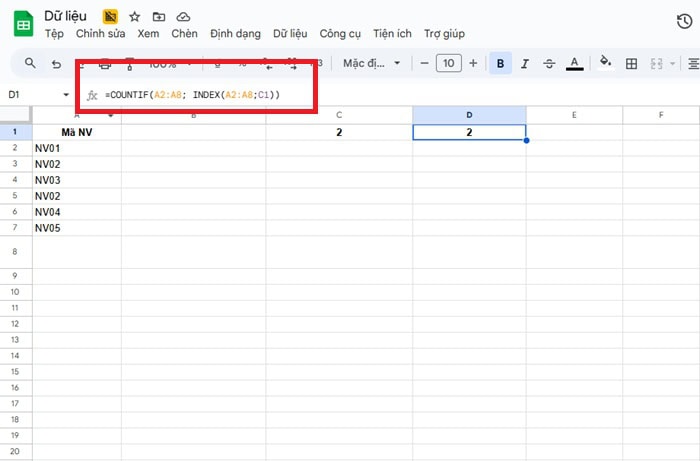The width and height of the screenshot is (700, 461).
Task: Click the Mã NV header cell
Action: [x=77, y=132]
